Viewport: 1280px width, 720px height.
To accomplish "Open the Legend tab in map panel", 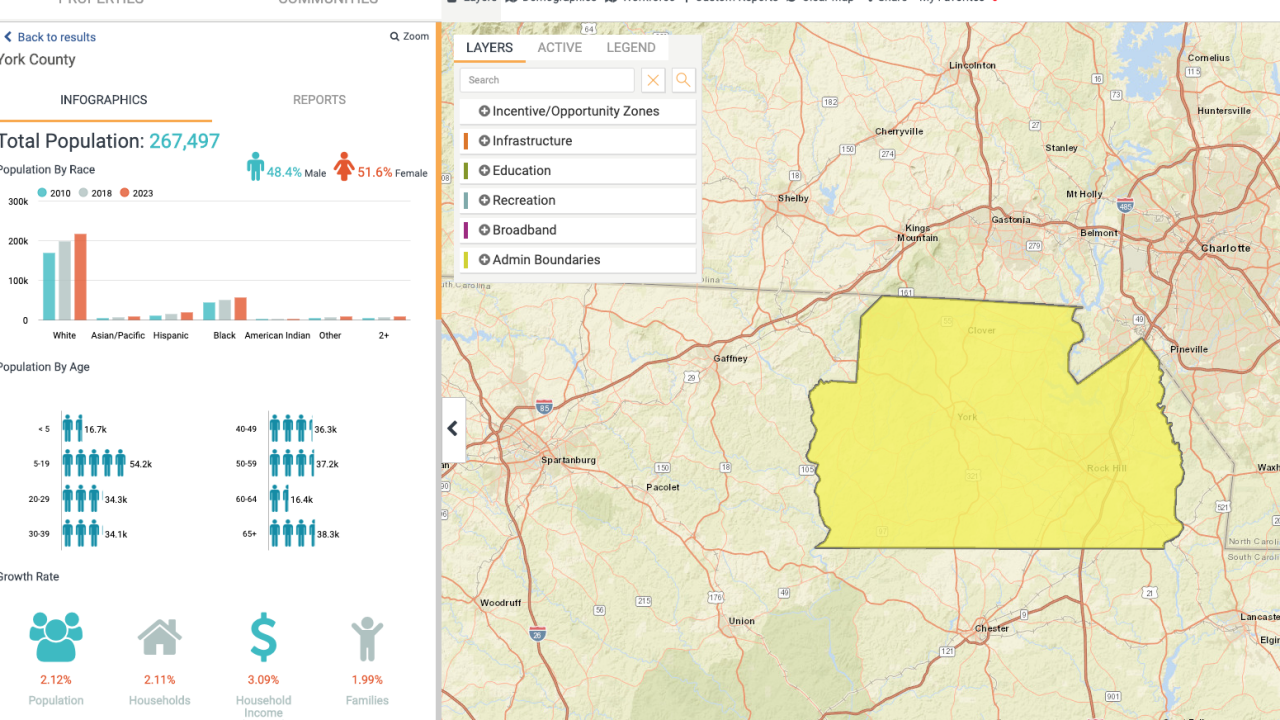I will (x=630, y=48).
